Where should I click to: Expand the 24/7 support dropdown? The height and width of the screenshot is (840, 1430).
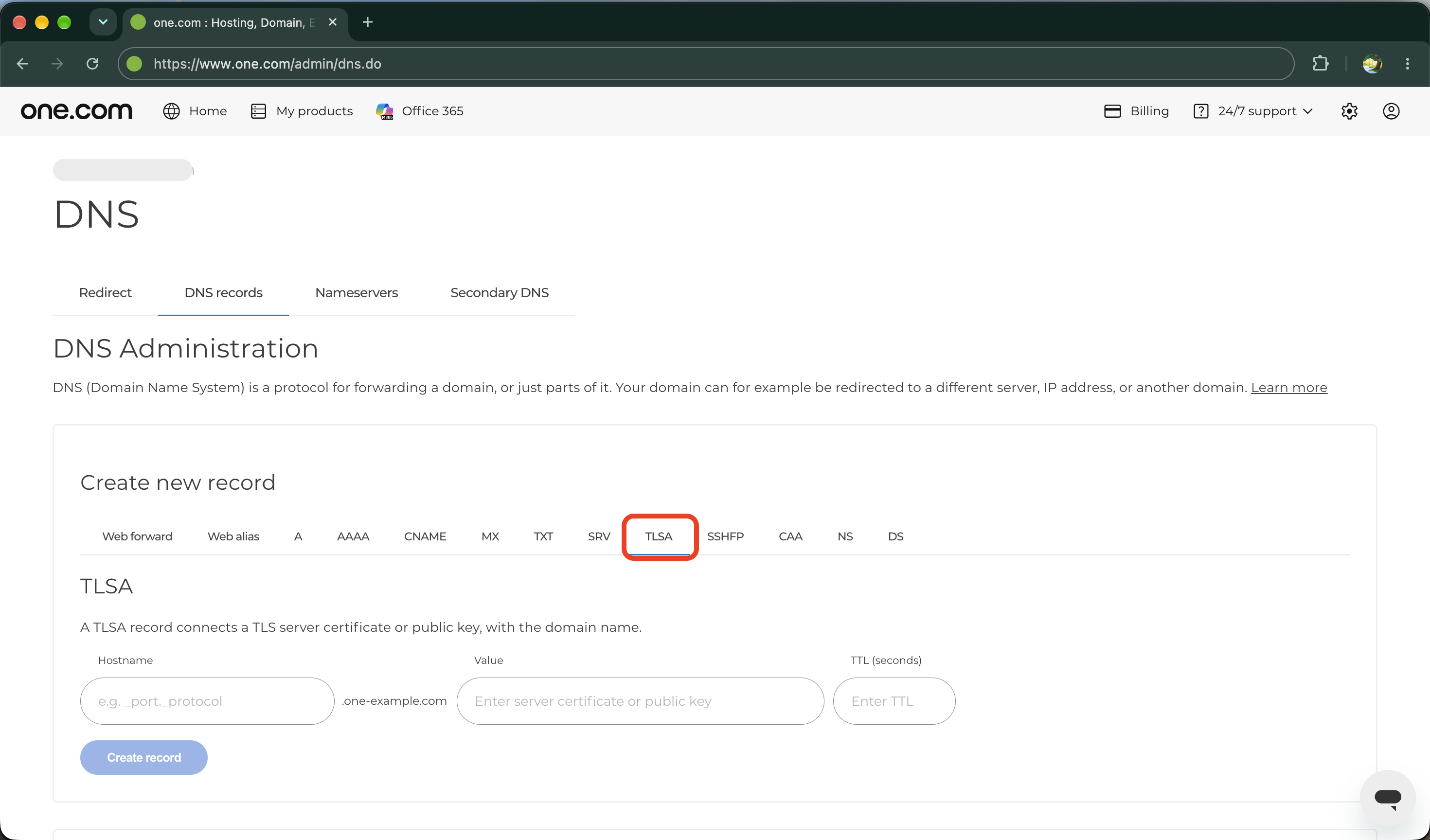[x=1253, y=111]
